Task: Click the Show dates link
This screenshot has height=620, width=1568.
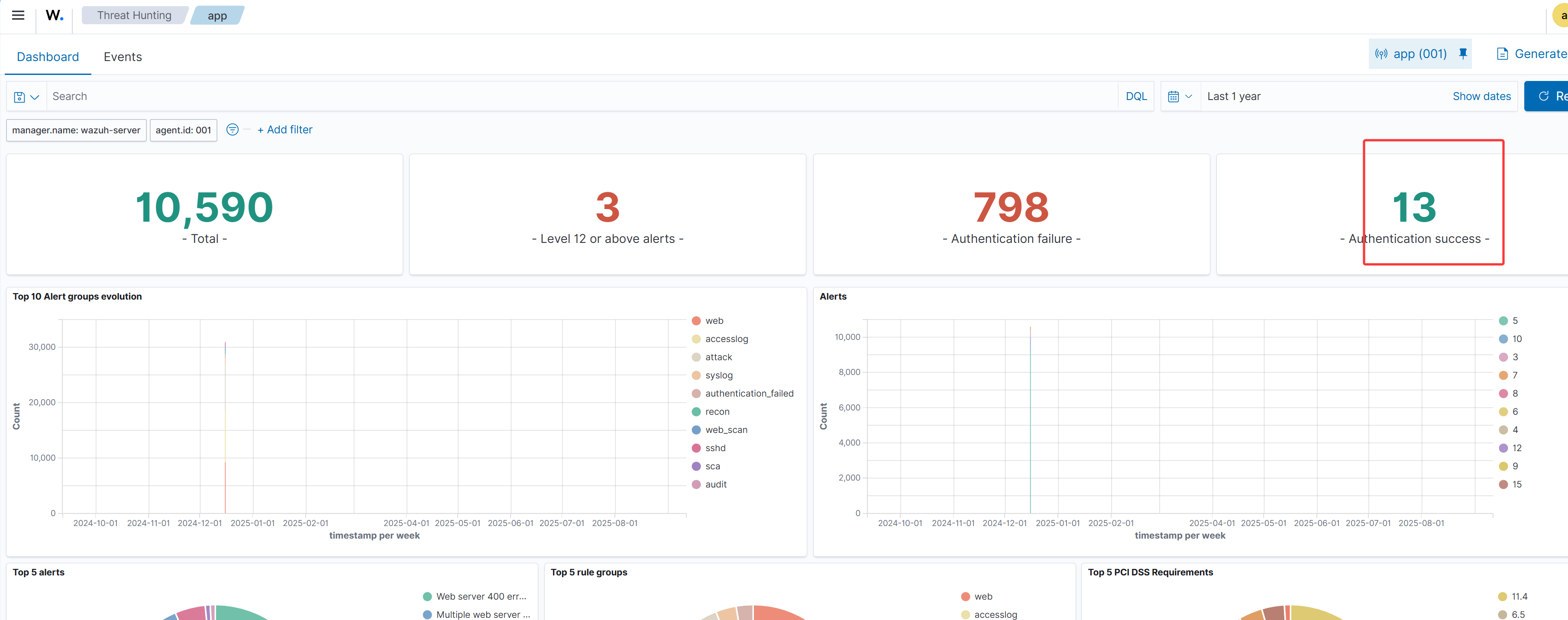Action: click(1481, 96)
